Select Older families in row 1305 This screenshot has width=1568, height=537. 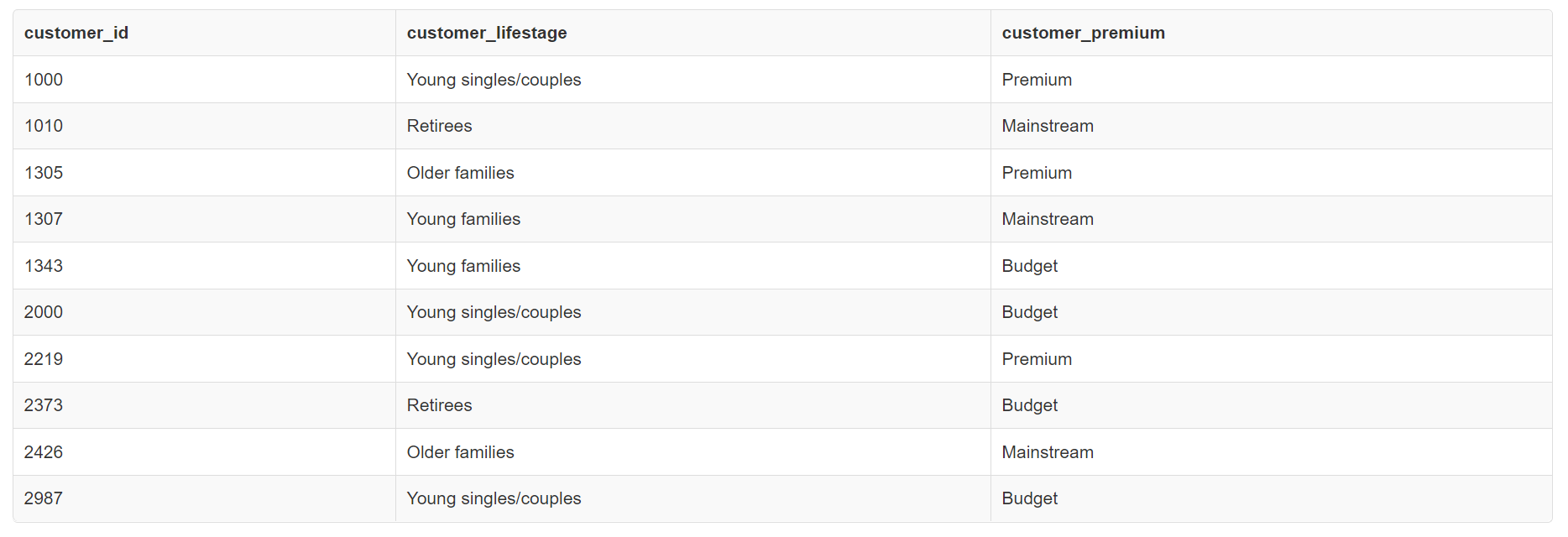coord(460,173)
